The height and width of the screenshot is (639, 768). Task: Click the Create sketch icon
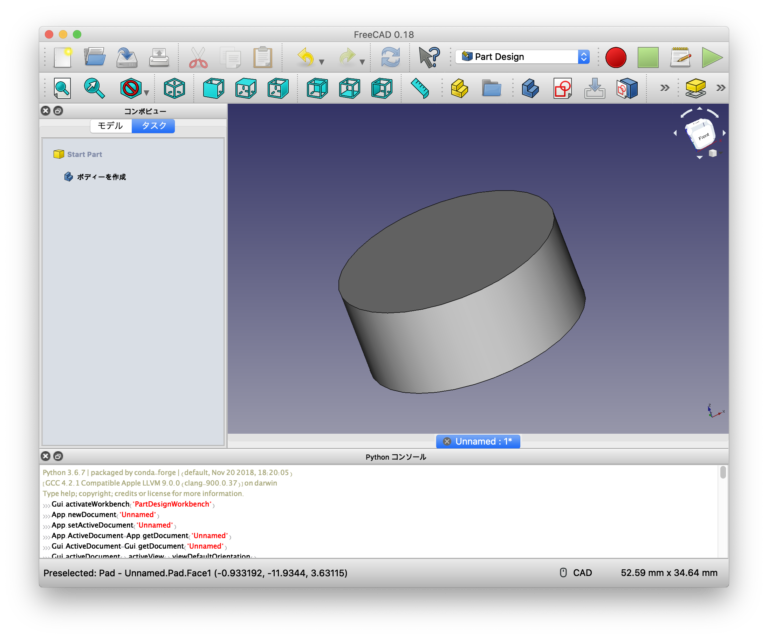562,89
